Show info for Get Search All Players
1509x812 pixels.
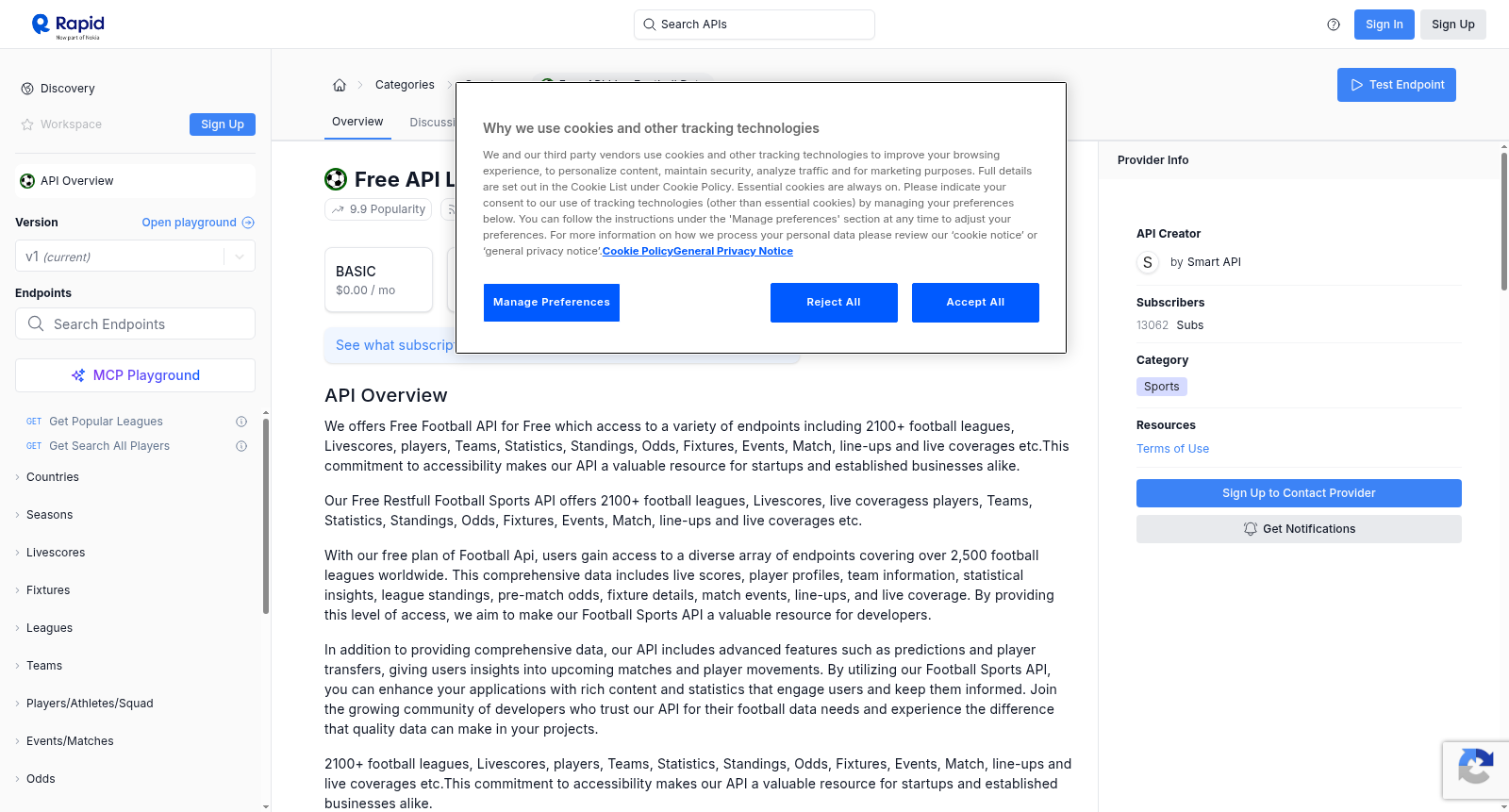241,446
